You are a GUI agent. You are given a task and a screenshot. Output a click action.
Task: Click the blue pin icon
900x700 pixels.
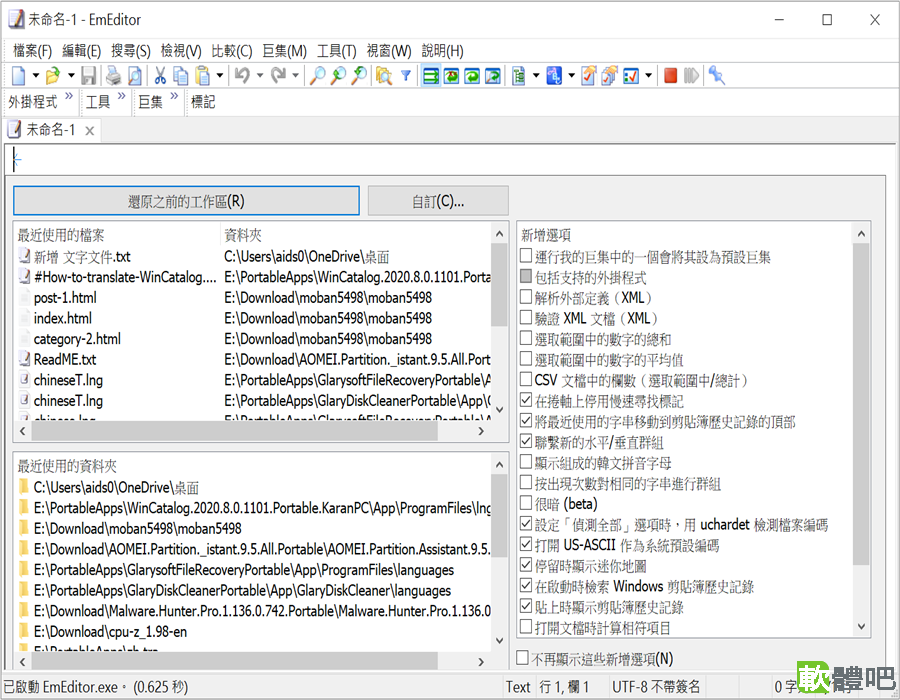(x=716, y=76)
